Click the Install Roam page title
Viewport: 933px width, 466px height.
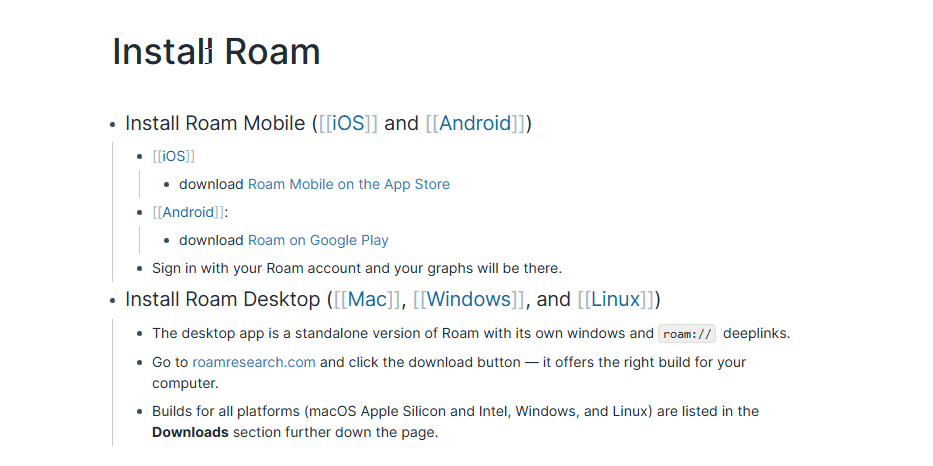tap(217, 52)
